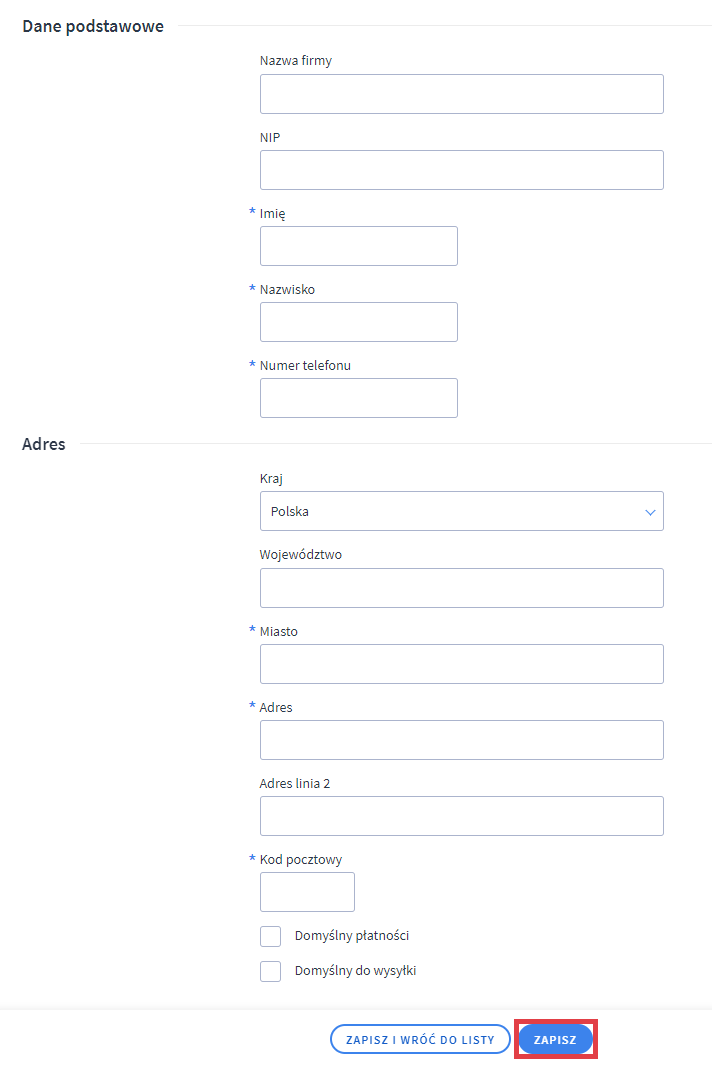Image resolution: width=712 pixels, height=1068 pixels.
Task: Click into the NIP text field
Action: tap(461, 170)
